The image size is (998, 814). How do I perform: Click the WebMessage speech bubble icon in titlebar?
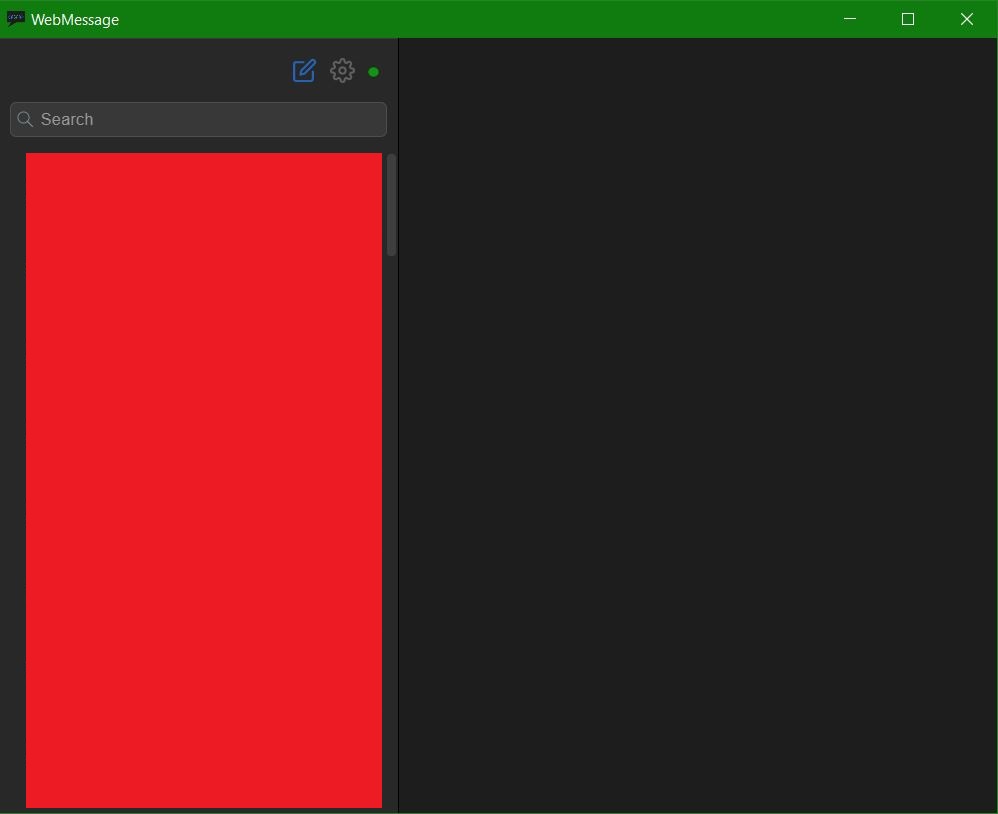[14, 18]
